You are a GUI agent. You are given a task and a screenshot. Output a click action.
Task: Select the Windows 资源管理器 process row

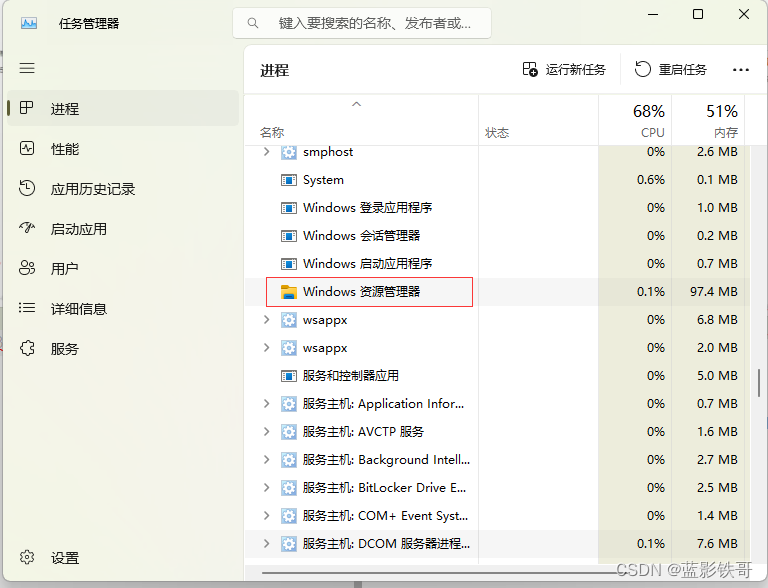497,292
